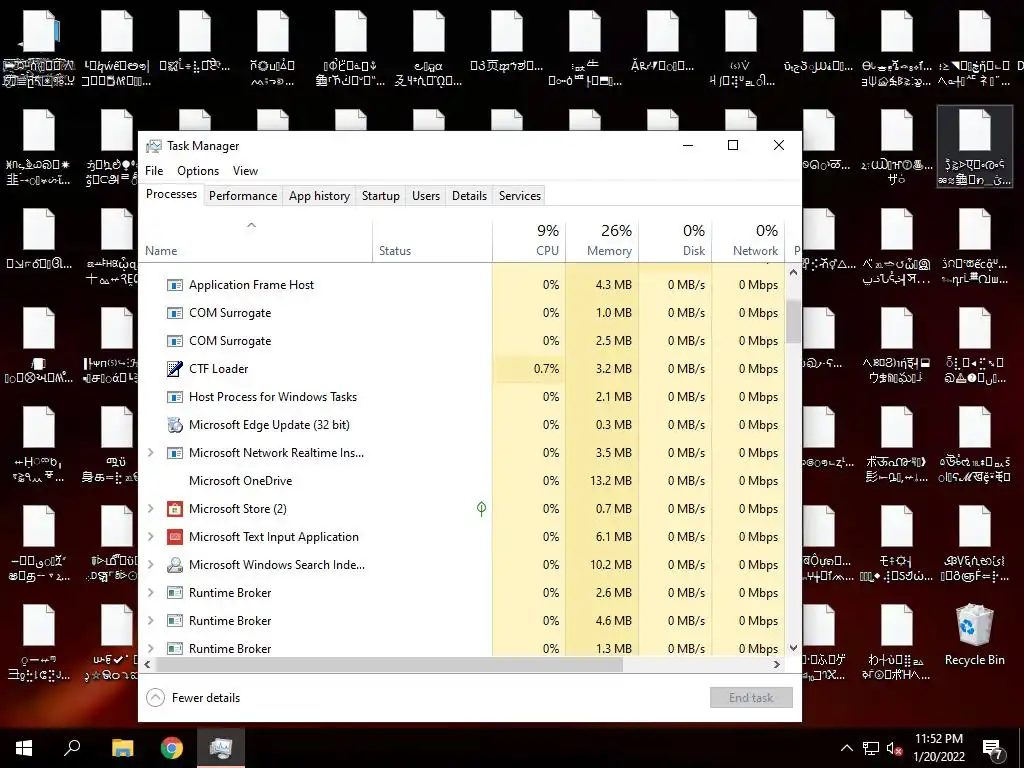This screenshot has width=1024, height=768.
Task: Select the CTF Loader 0.7% CPU cell
Action: click(529, 369)
